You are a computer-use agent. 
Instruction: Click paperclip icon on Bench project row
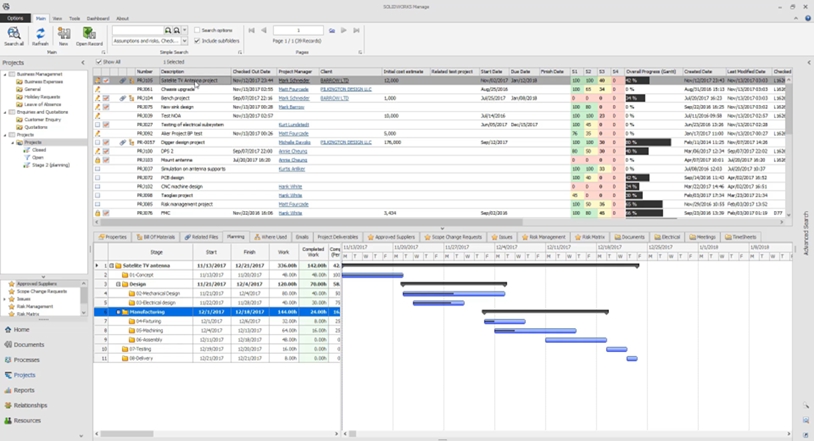point(123,98)
